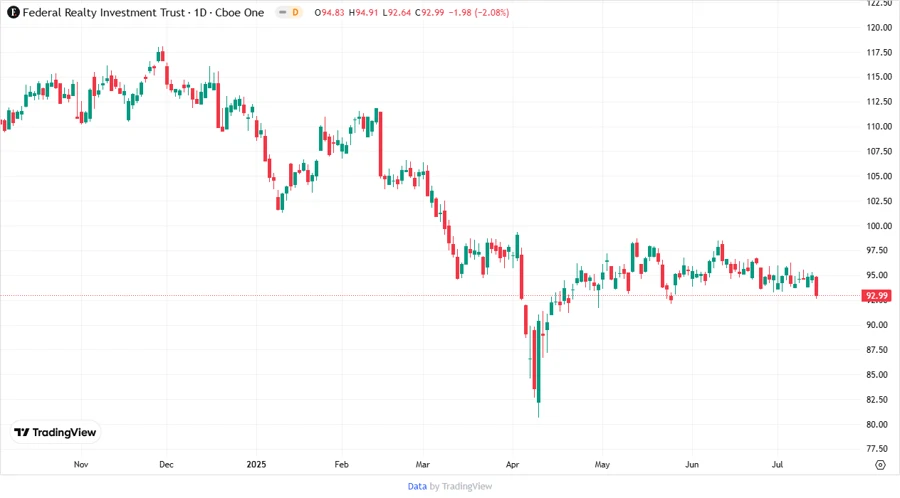Click the close value C92.99 in legend
The height and width of the screenshot is (498, 900).
point(430,13)
